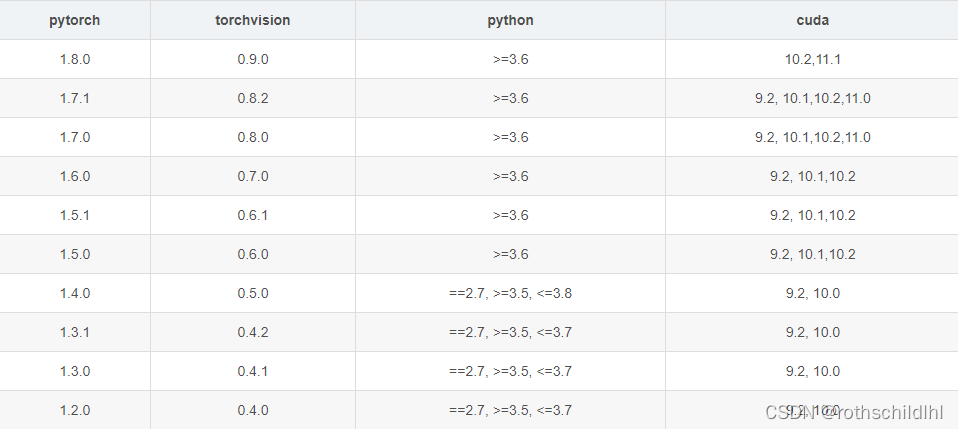Click the pytorch 1.5.0 version cell
Image resolution: width=958 pixels, height=429 pixels.
point(75,254)
